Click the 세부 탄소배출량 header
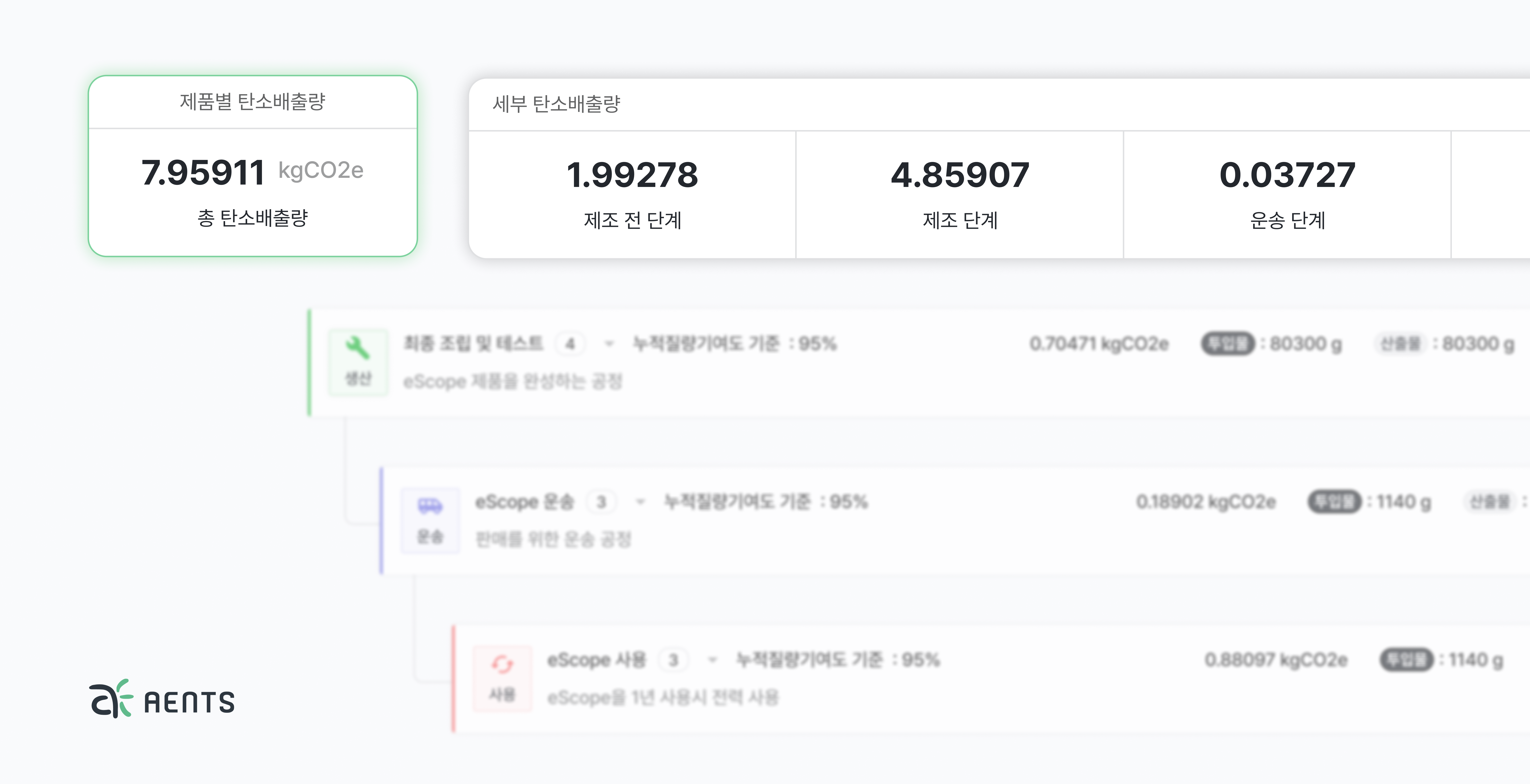Screen dimensions: 1530x784 556,104
